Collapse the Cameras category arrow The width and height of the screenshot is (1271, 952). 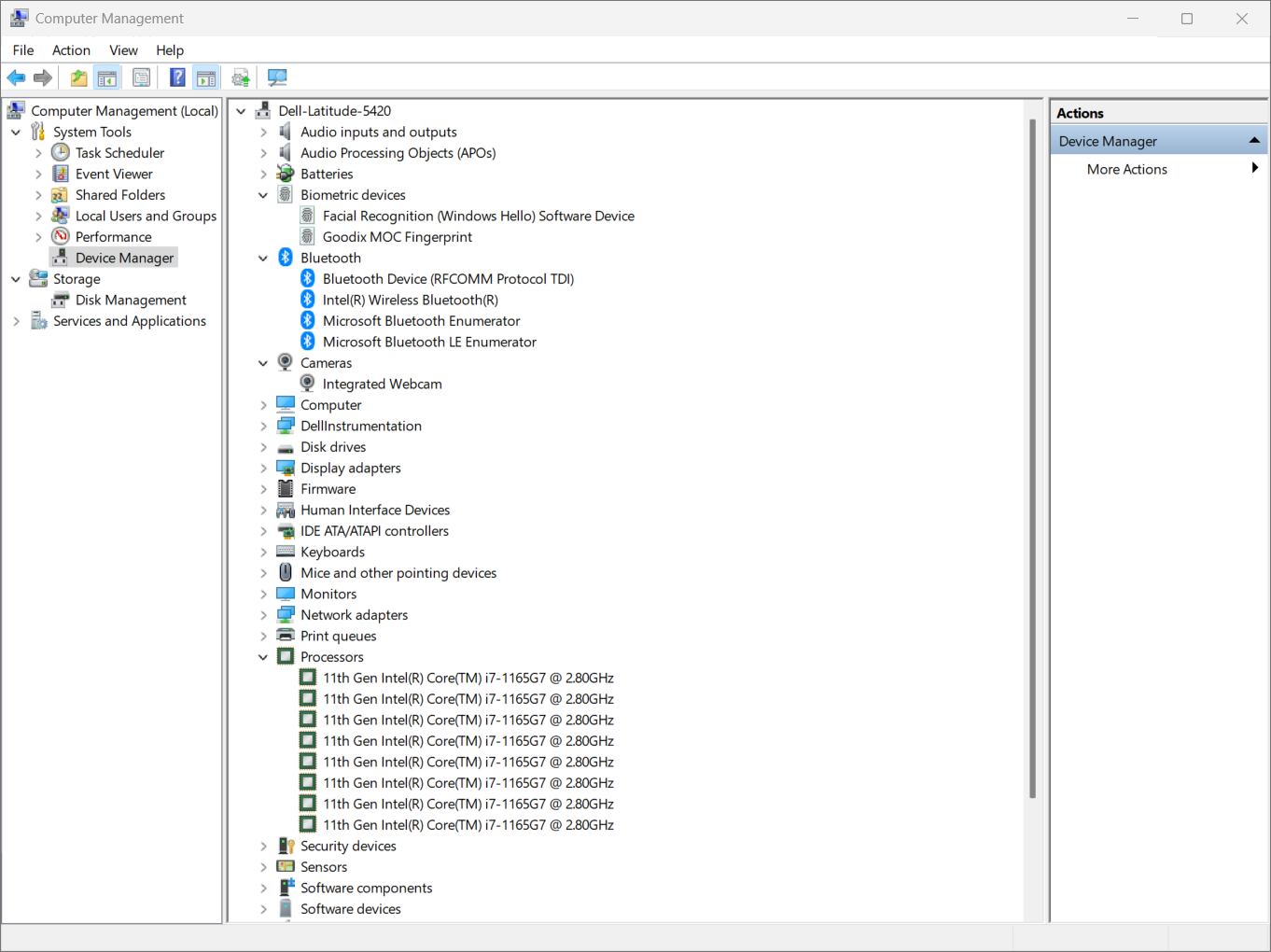click(263, 363)
